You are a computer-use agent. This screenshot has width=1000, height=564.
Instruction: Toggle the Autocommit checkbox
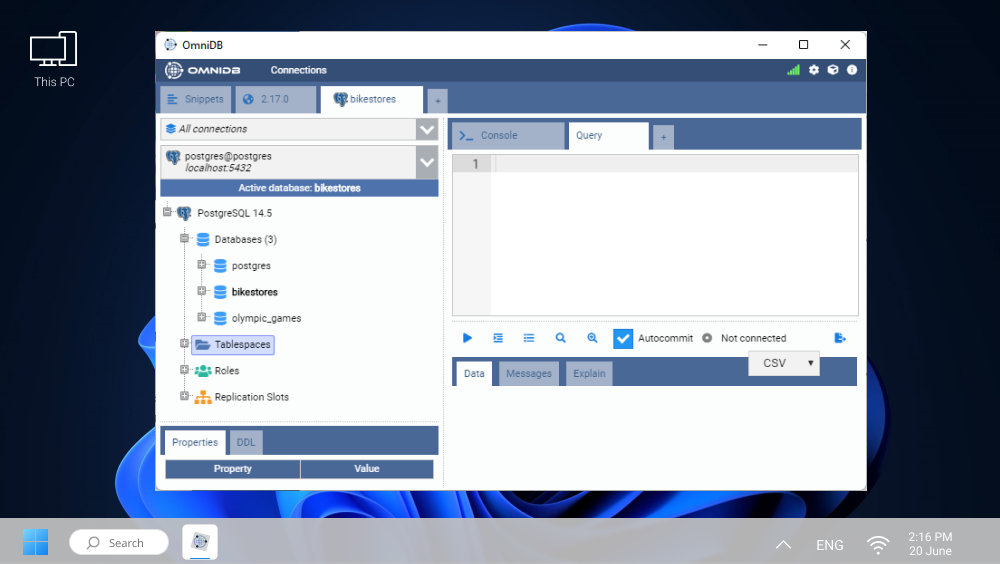[x=622, y=338]
